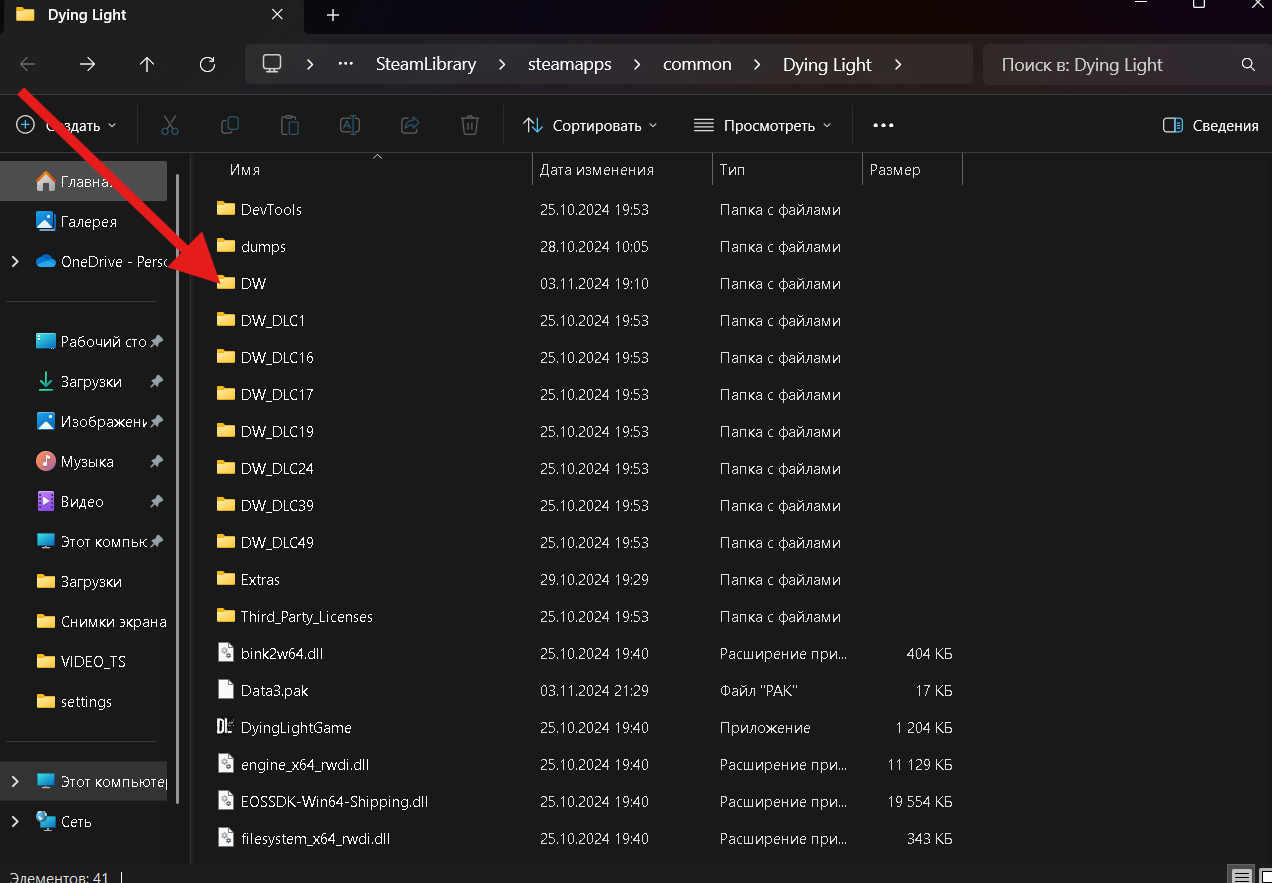This screenshot has width=1272, height=883.
Task: Click the computer icon in address bar
Action: (272, 64)
